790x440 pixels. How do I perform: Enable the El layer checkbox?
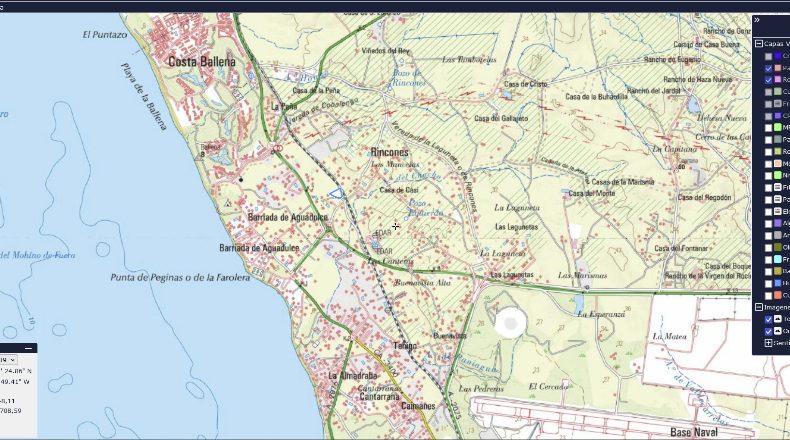(768, 212)
